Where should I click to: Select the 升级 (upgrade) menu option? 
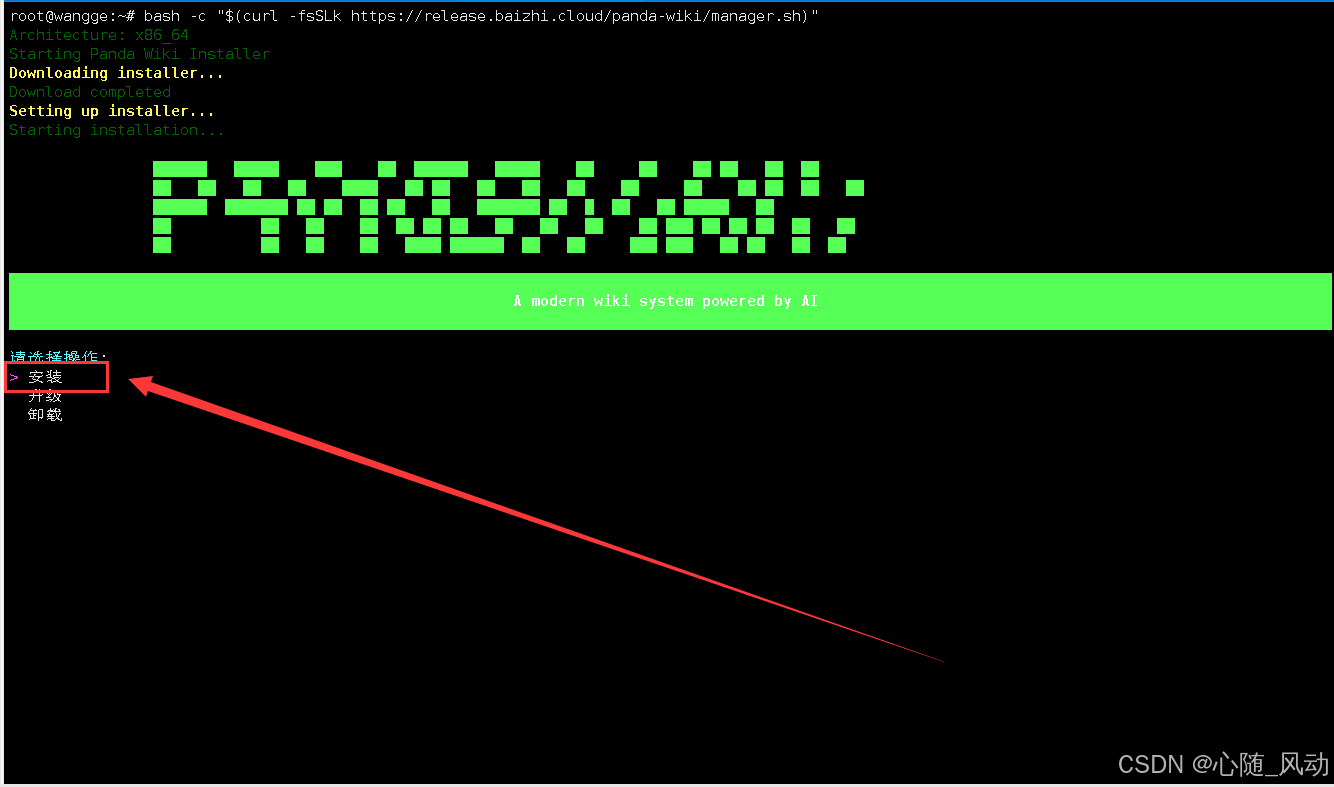[x=45, y=396]
